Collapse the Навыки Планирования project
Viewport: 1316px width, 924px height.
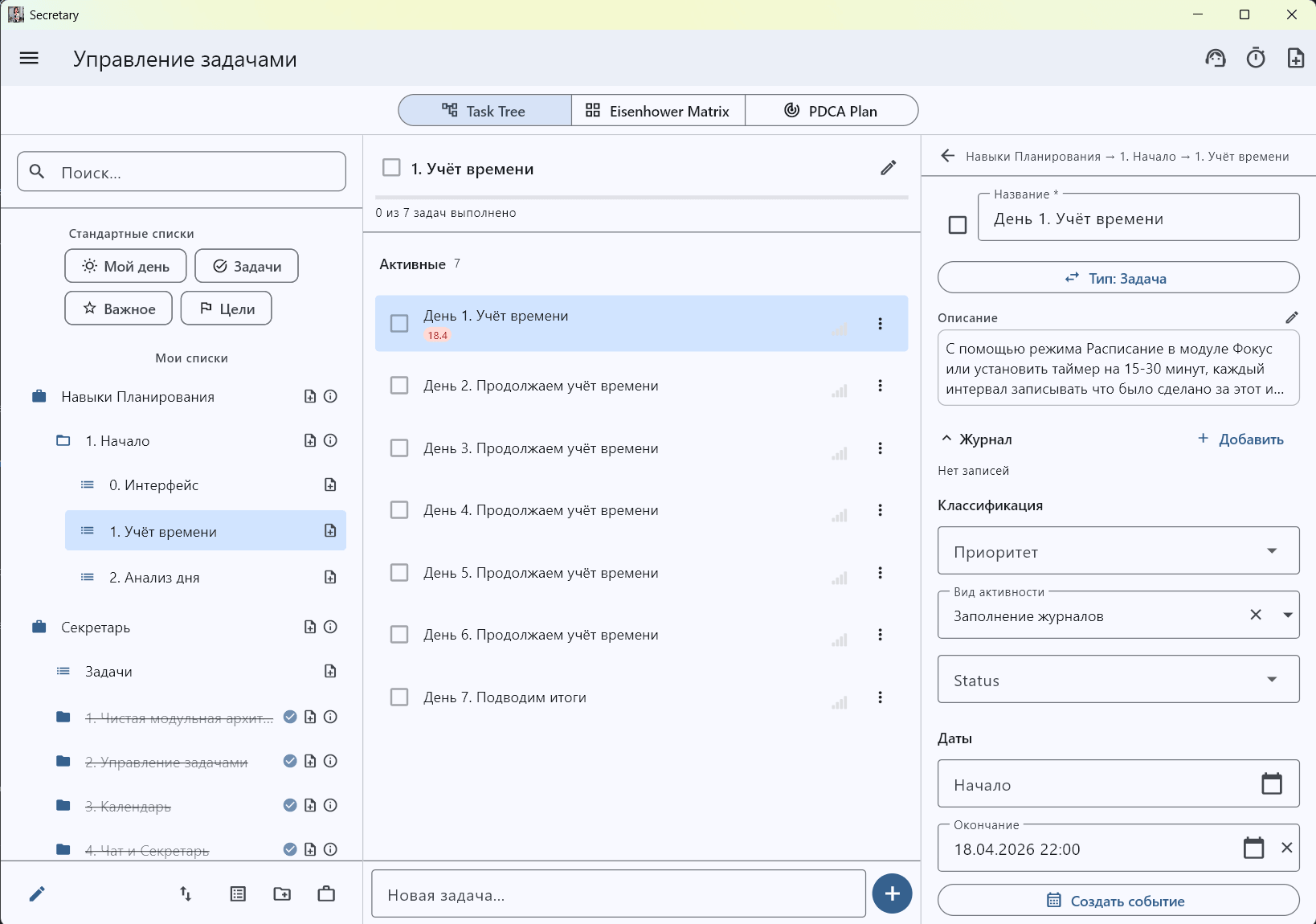coord(39,396)
